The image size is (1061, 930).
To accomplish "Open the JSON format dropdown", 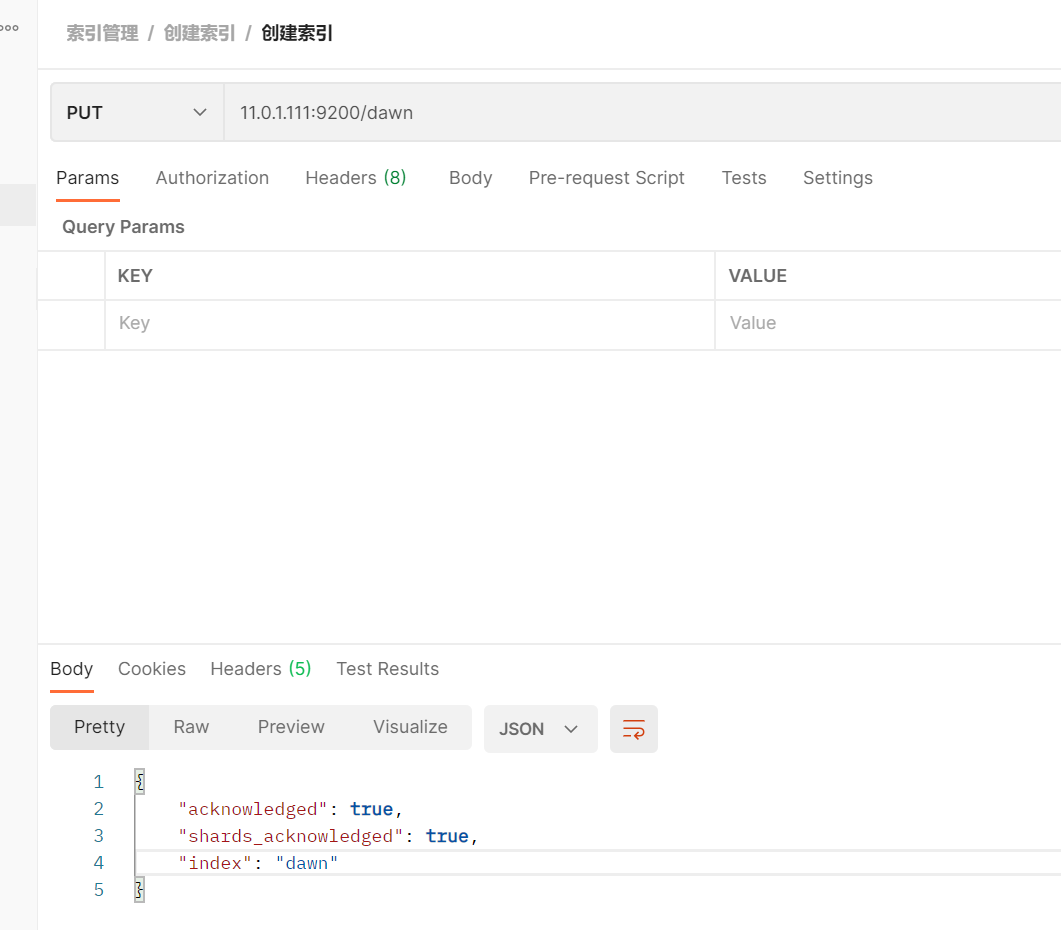I will pyautogui.click(x=540, y=729).
